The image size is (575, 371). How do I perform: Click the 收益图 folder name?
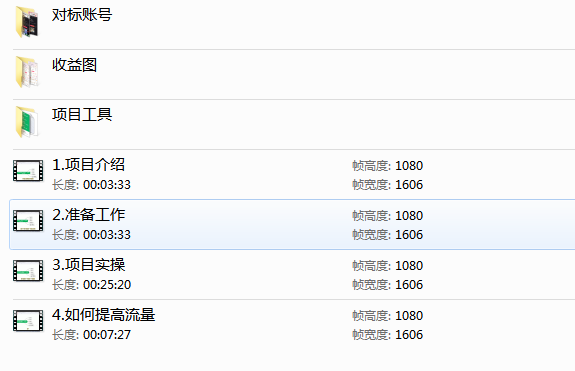pos(74,65)
